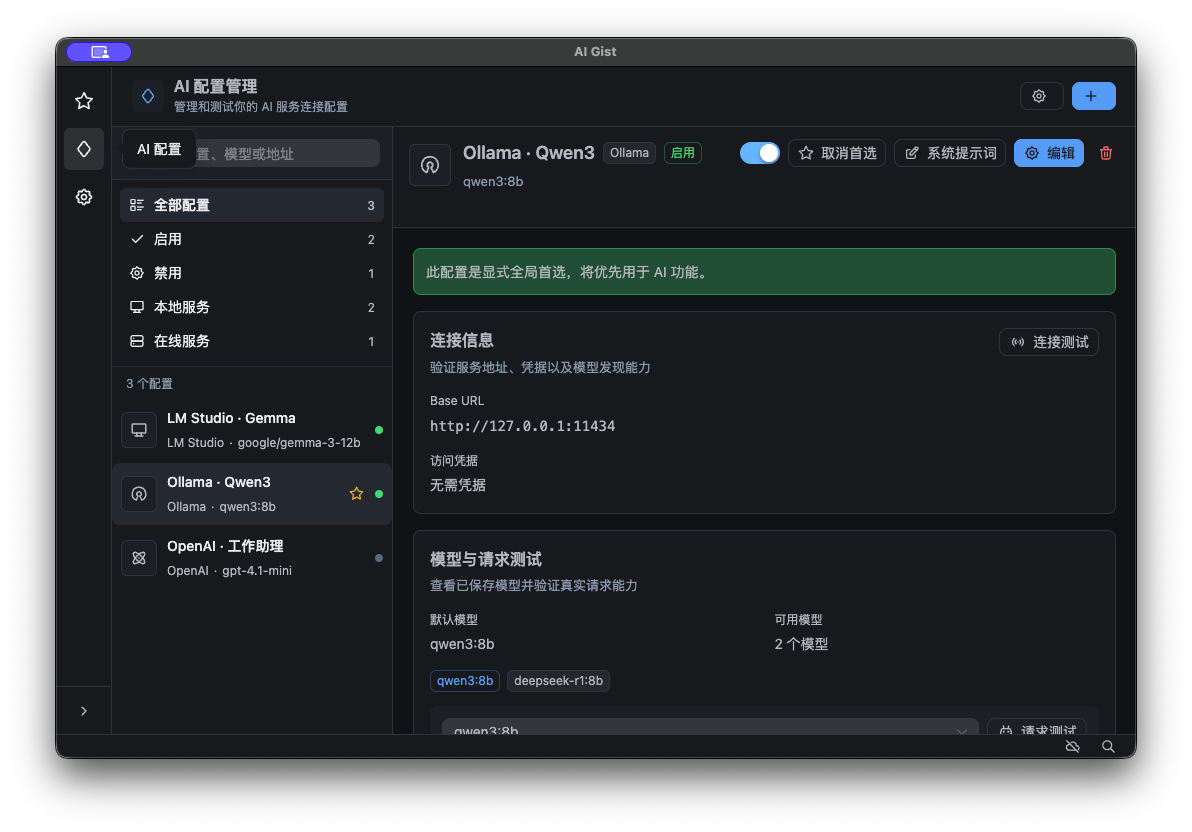Click the green preferred-config notice banner

(x=763, y=272)
